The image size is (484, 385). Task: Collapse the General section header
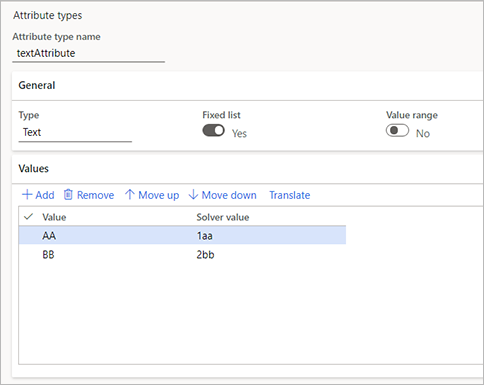tap(248, 85)
